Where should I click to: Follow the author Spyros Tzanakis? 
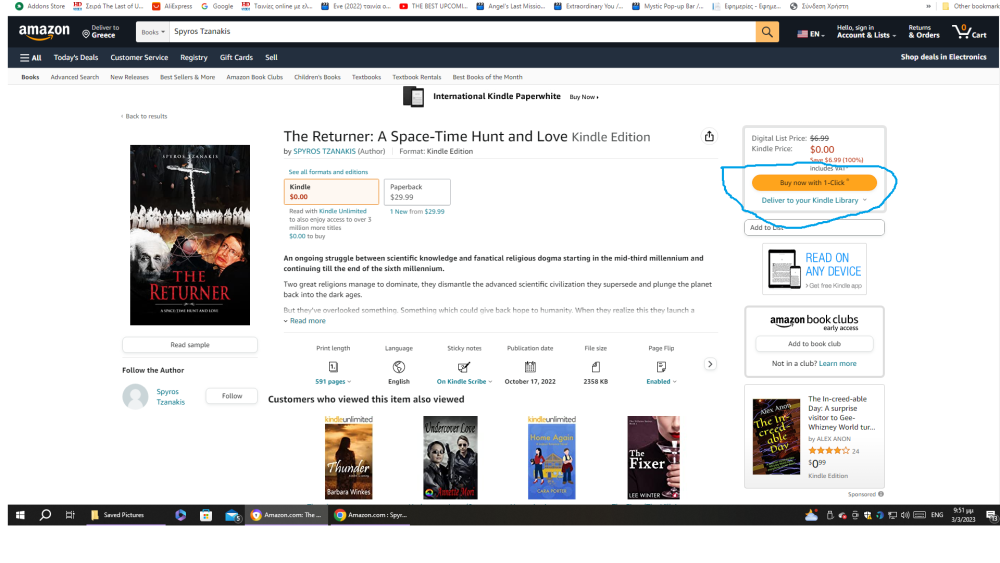coord(232,396)
